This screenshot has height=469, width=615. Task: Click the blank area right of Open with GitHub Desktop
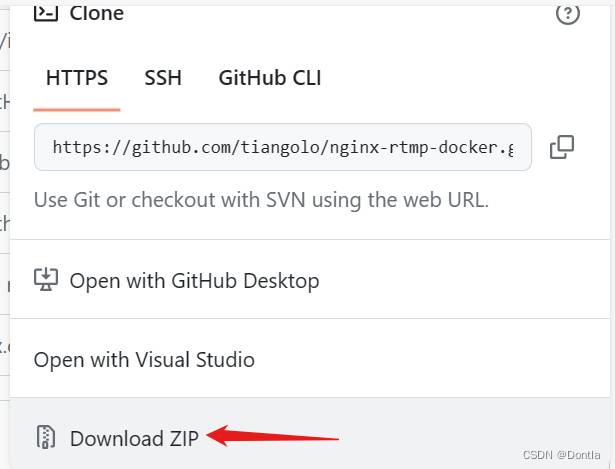pos(463,280)
